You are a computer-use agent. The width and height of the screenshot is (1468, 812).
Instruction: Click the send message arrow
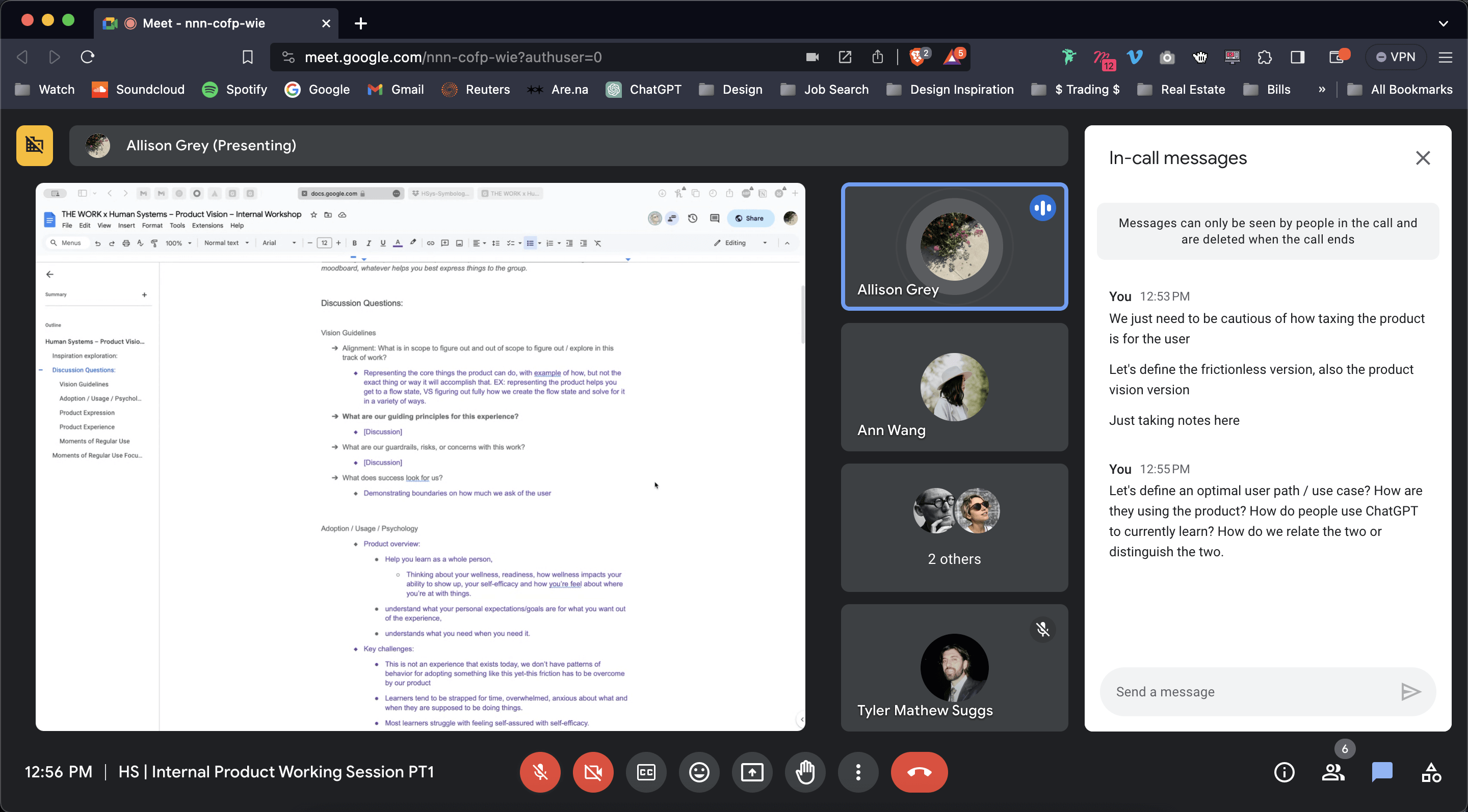click(x=1410, y=692)
